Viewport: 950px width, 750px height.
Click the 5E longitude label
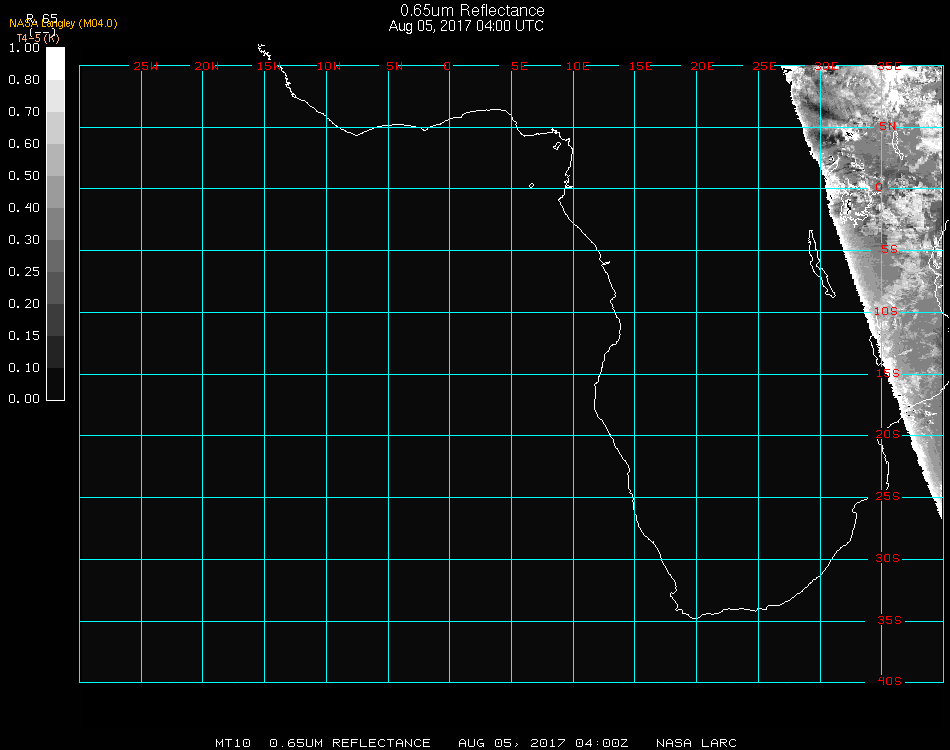click(x=519, y=66)
